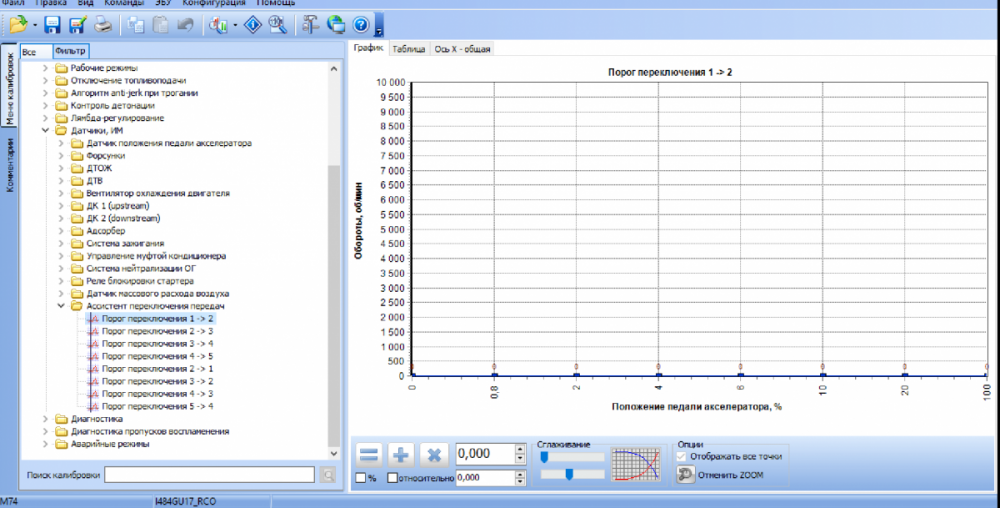This screenshot has width=1000, height=508.
Task: Toggle the % checkbox
Action: (360, 478)
